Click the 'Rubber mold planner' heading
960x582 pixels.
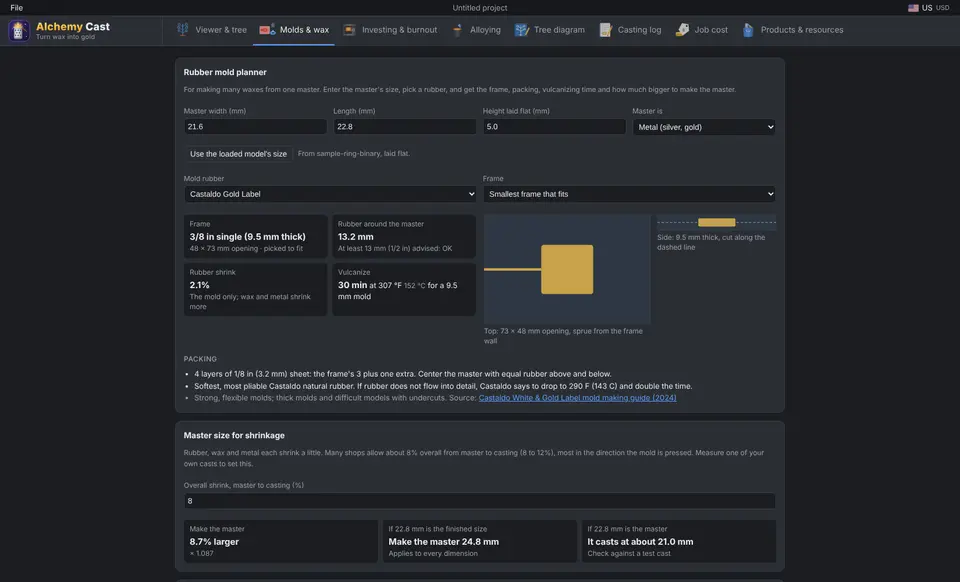coord(225,72)
